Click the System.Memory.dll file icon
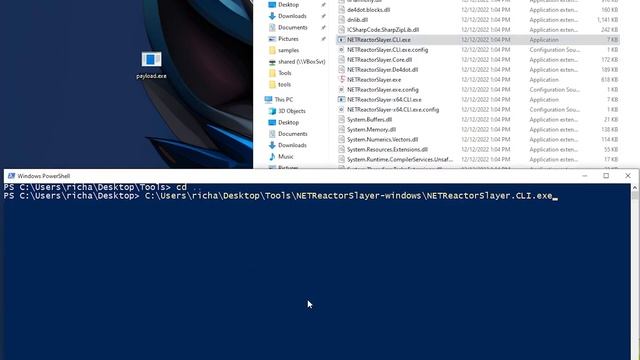The image size is (640, 360). click(x=342, y=129)
